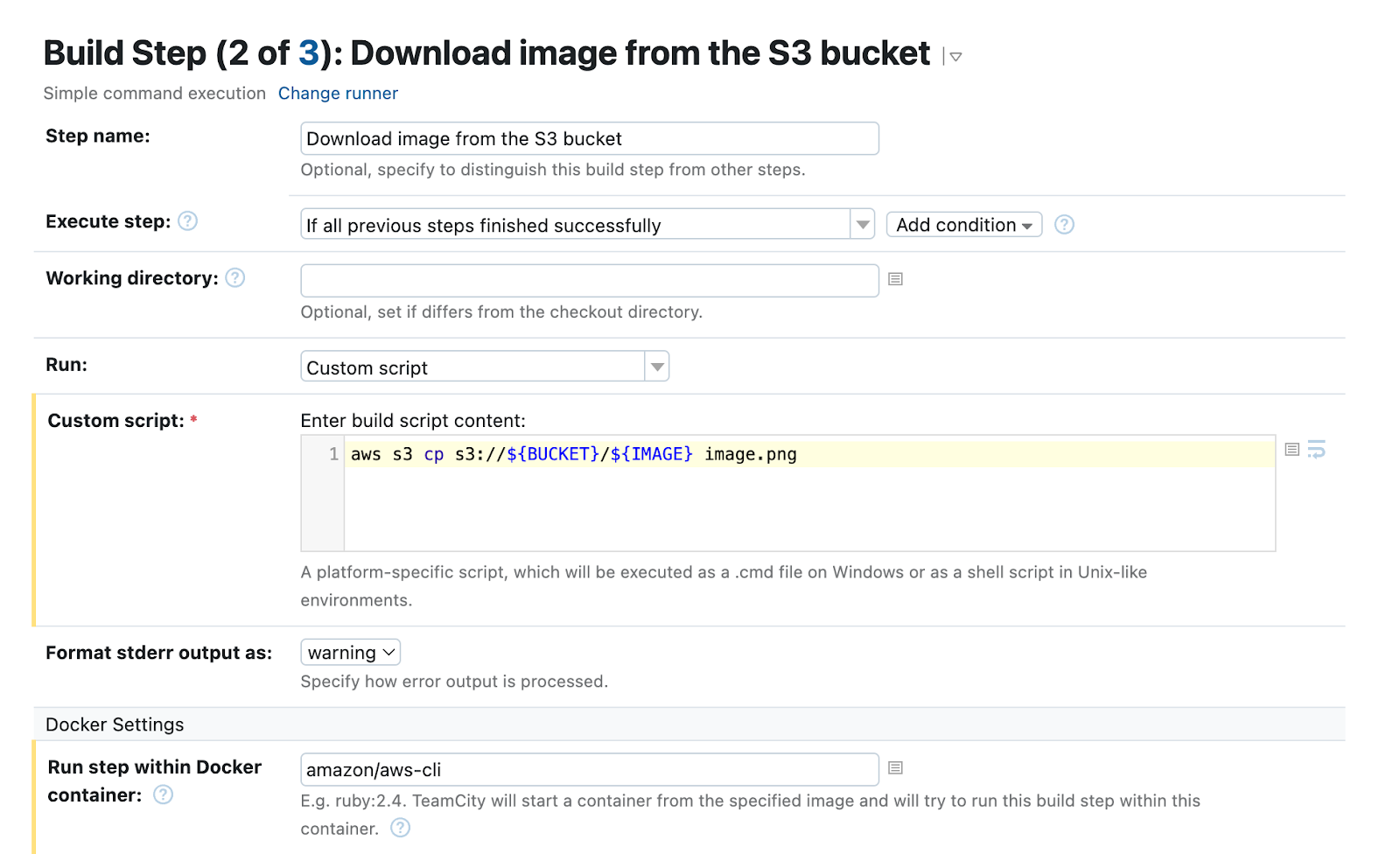
Task: Toggle line wrapping icon beside script editor
Action: (x=1317, y=450)
